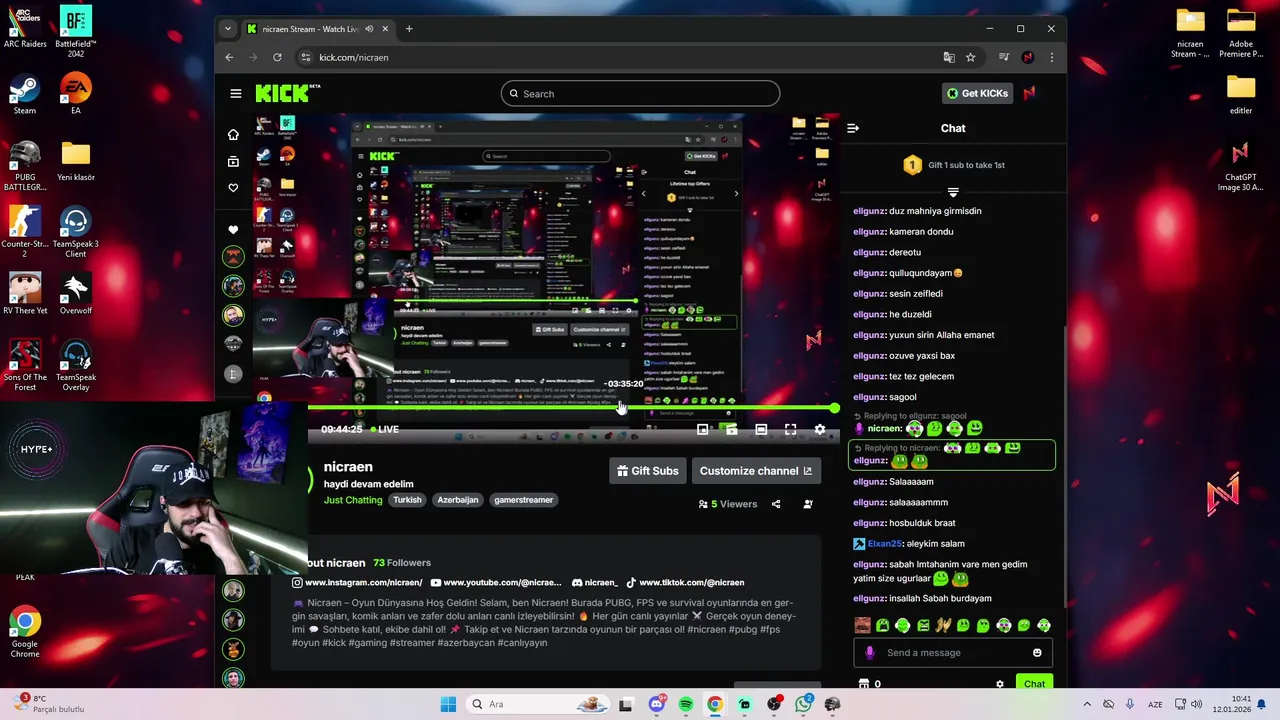Viewport: 1280px width, 720px height.
Task: Open the nicraen_ Discord link
Action: pyautogui.click(x=595, y=582)
